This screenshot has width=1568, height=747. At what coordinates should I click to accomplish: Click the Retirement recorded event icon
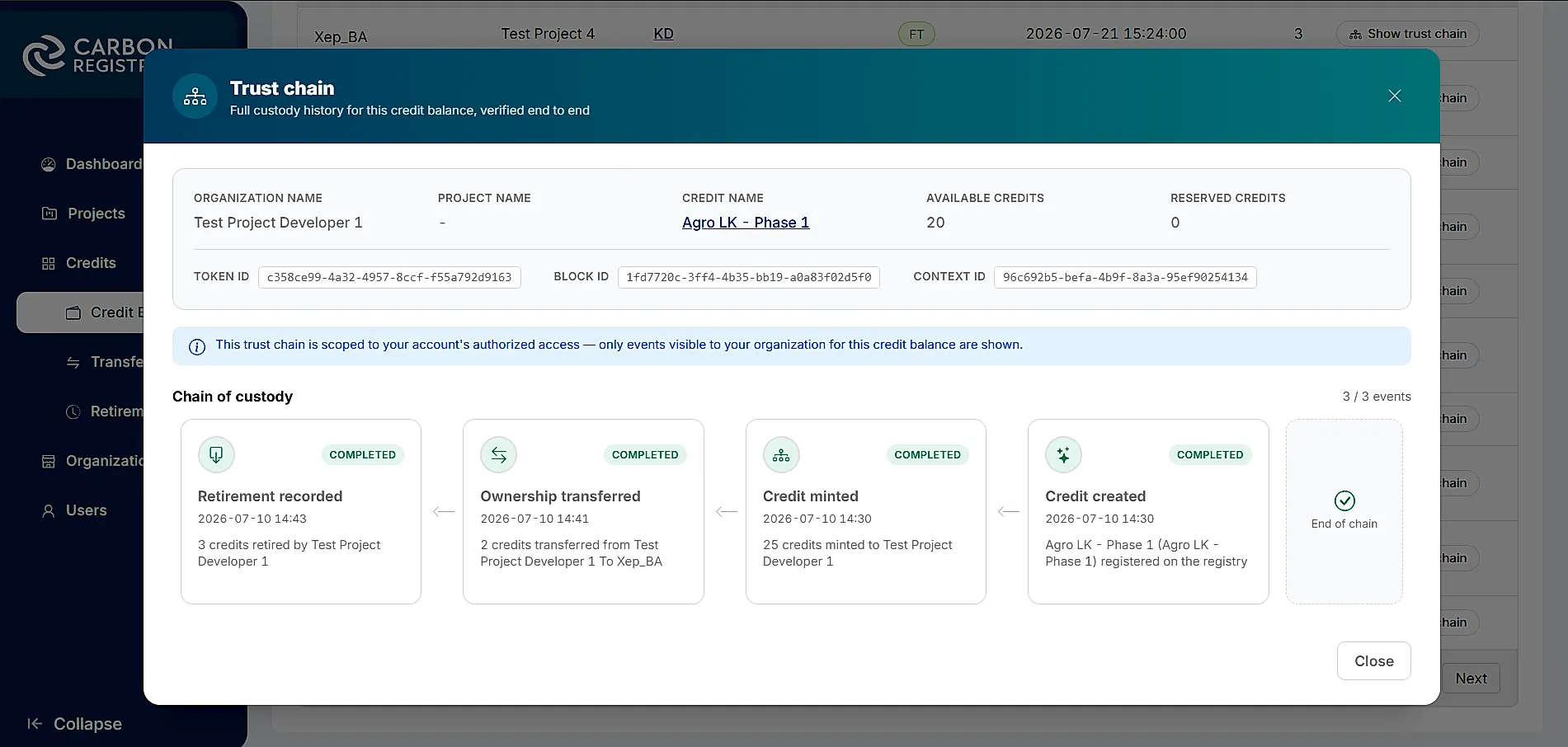(x=216, y=454)
